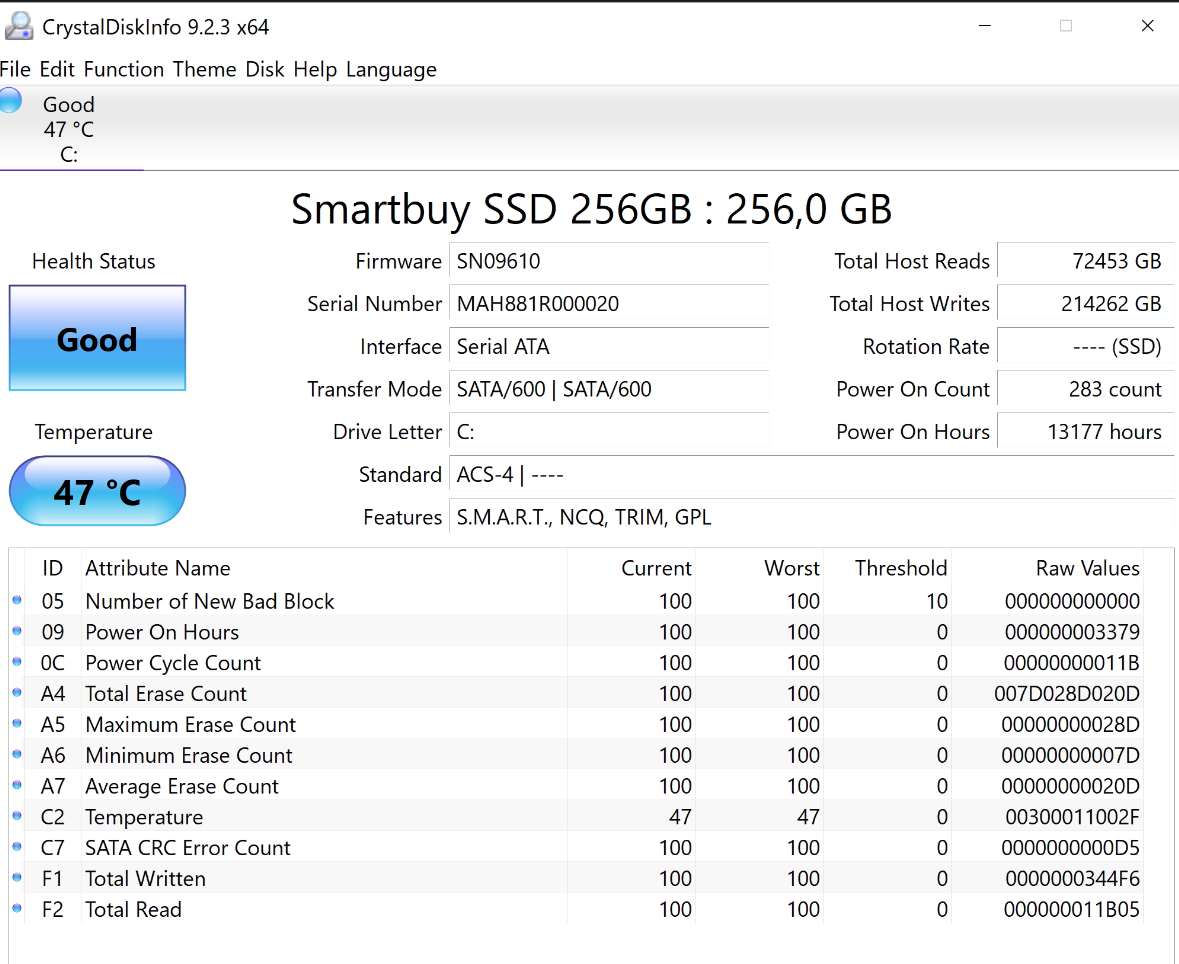Click the CrystalDiskInfo app icon in title bar
Screen dimensions: 1179x964
click(x=18, y=27)
